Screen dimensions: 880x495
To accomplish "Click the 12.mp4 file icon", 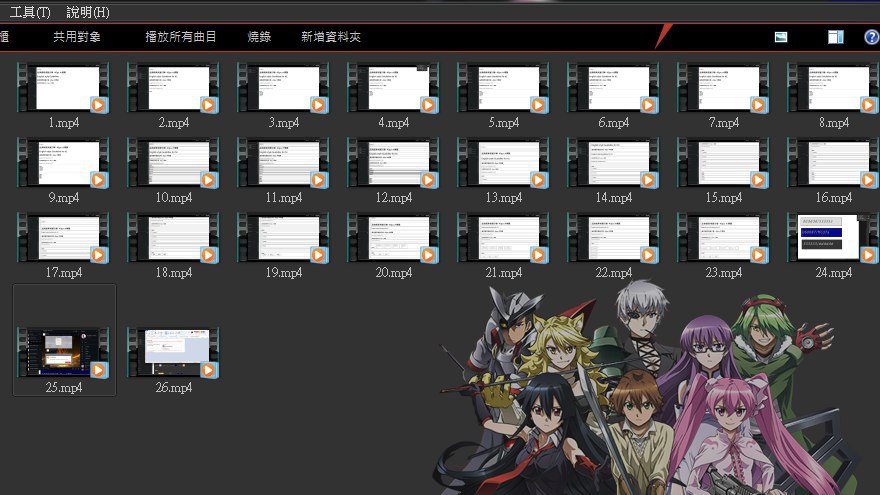I will [x=393, y=162].
